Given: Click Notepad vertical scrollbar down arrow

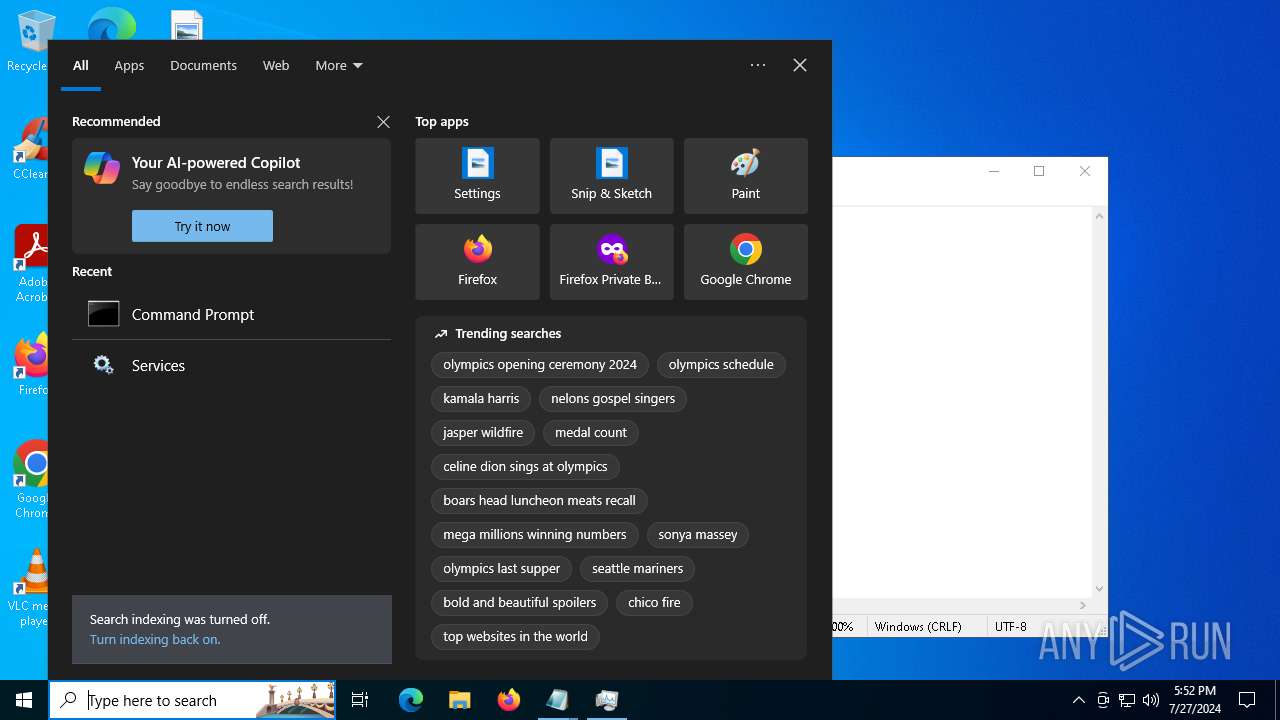Looking at the screenshot, I should coord(1099,589).
